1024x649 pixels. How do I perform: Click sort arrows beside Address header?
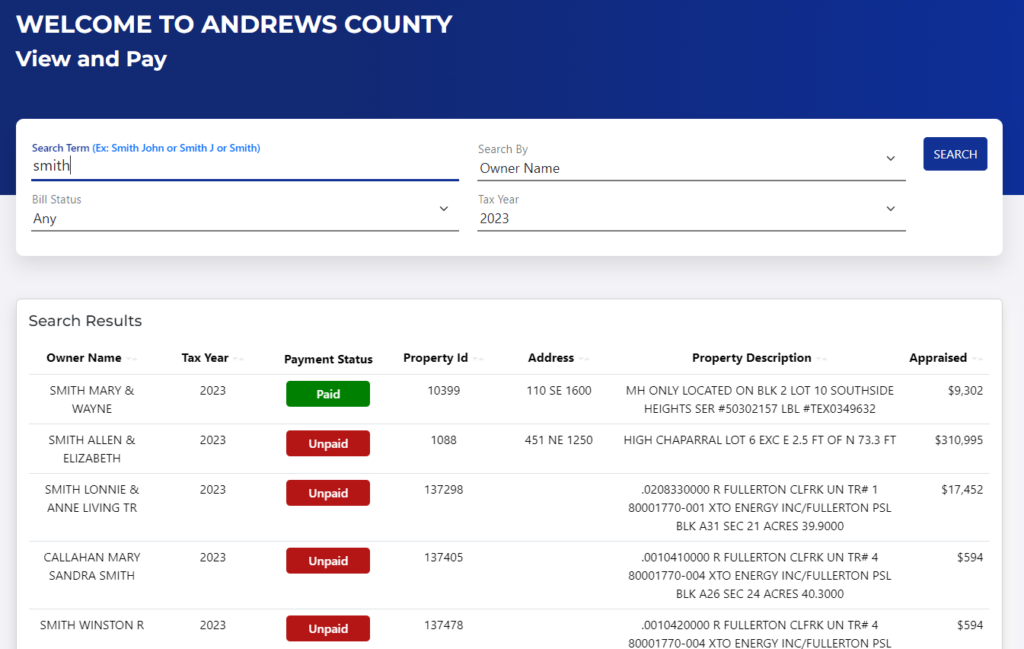pyautogui.click(x=584, y=359)
